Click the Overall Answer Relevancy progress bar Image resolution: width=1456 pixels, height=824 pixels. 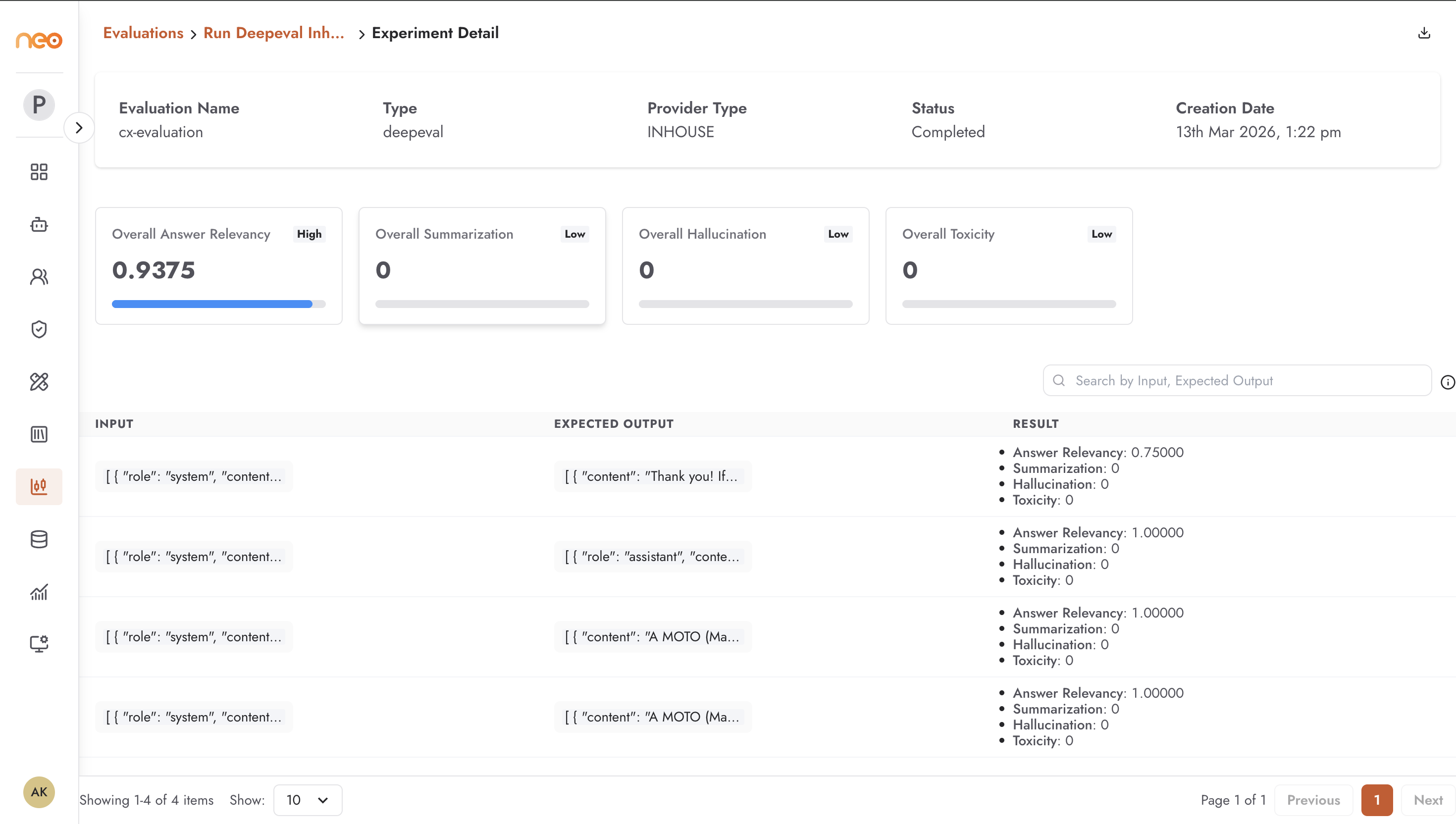coord(218,304)
